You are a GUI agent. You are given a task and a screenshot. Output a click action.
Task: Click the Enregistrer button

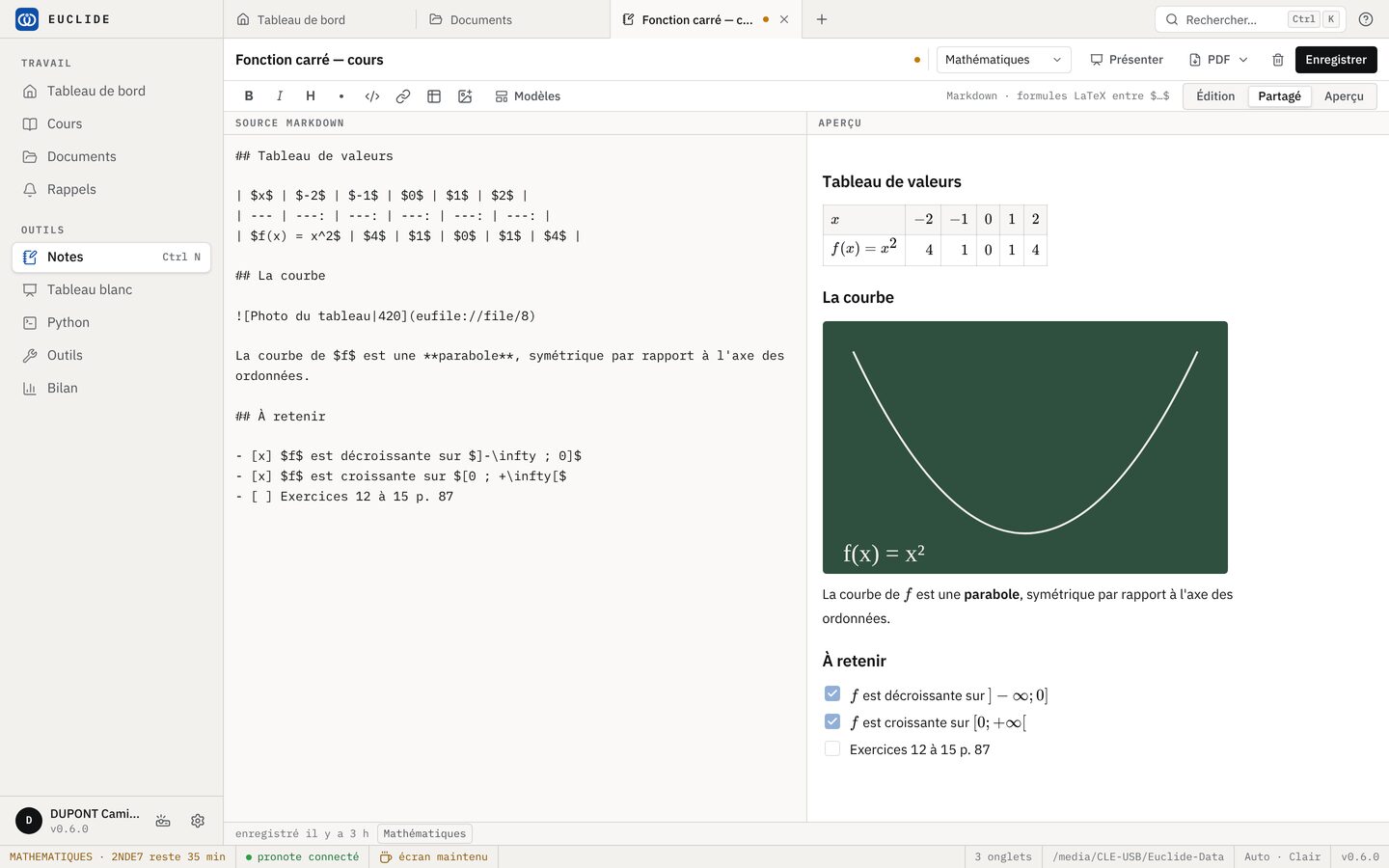pyautogui.click(x=1336, y=60)
